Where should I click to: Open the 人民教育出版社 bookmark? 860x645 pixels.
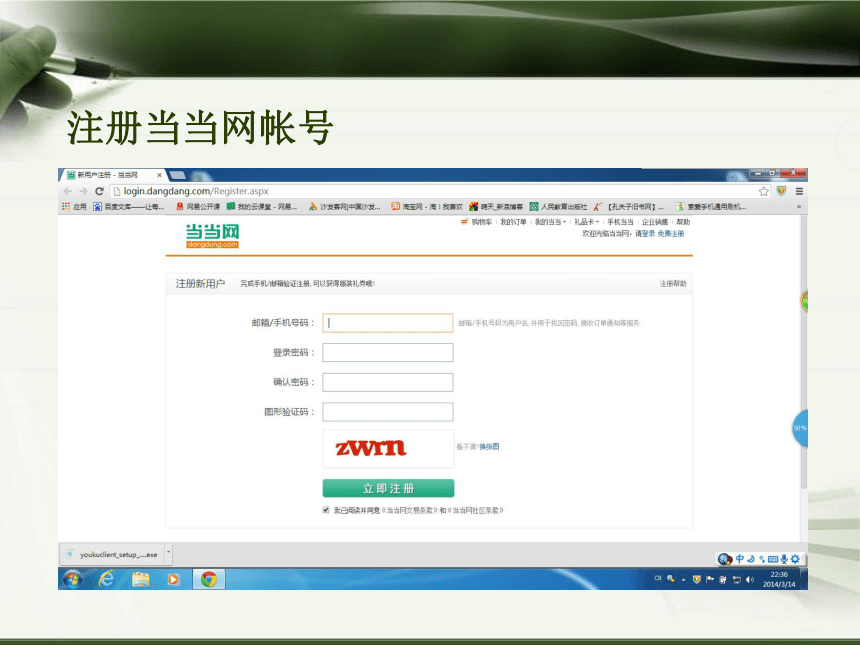[558, 207]
